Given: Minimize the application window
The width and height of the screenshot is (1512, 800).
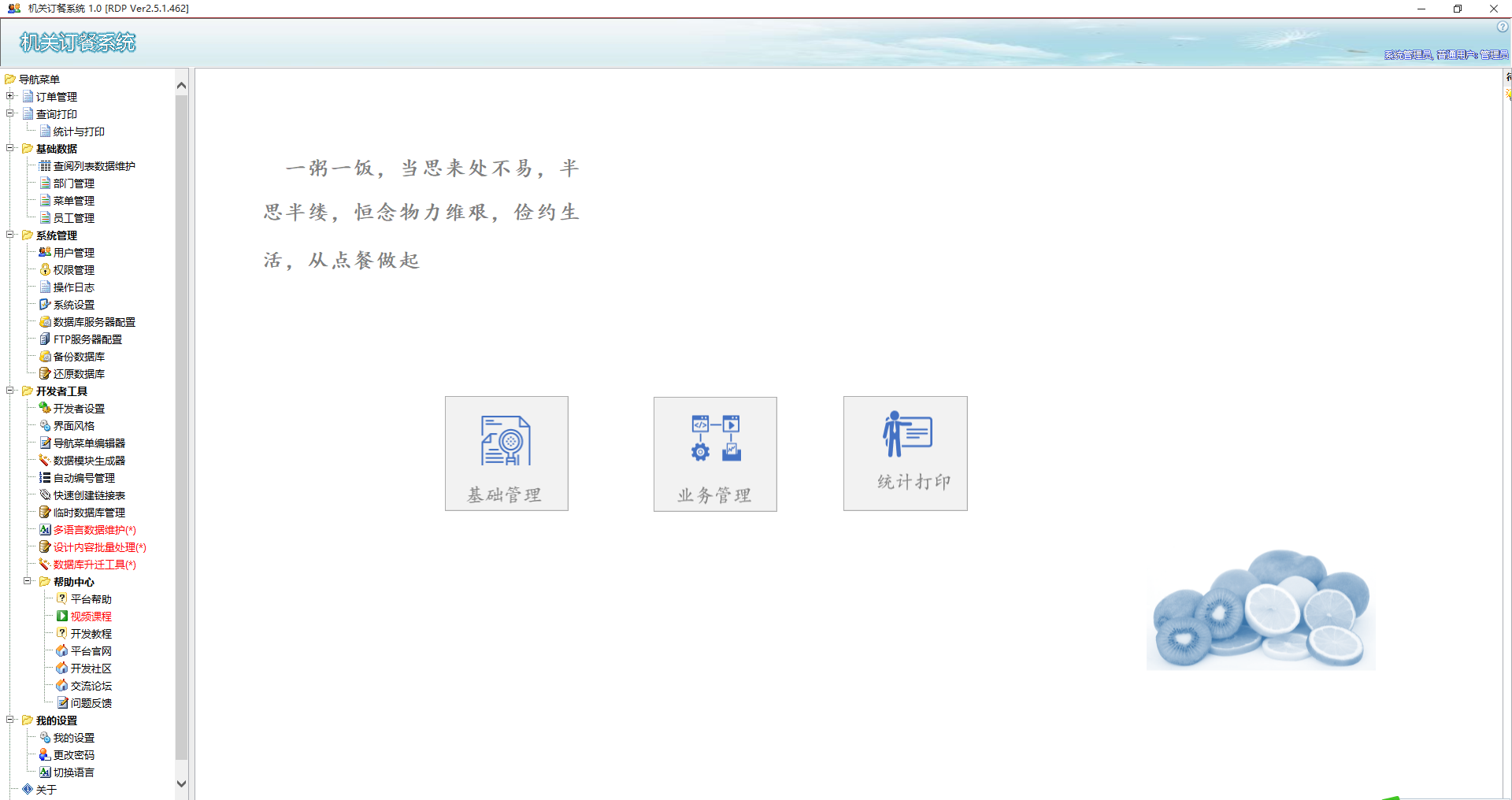Looking at the screenshot, I should point(1421,9).
